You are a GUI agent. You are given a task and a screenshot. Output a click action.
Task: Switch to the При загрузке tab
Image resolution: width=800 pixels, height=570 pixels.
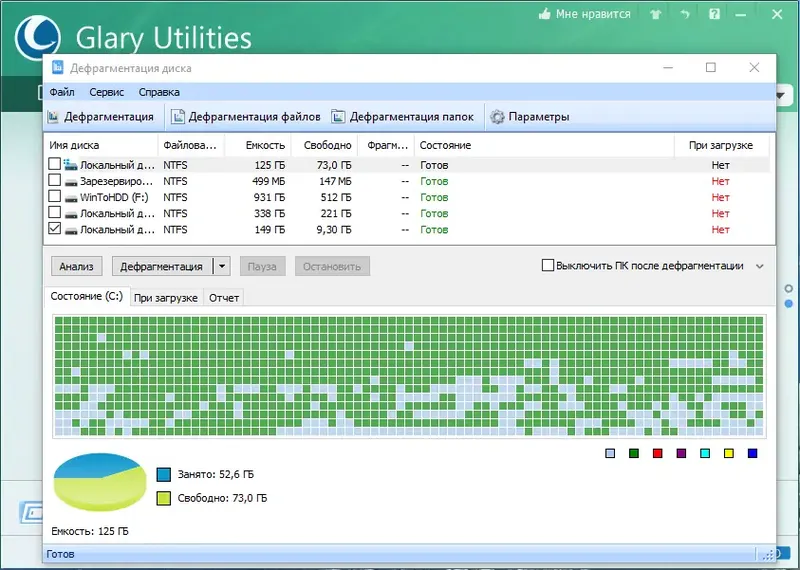165,298
